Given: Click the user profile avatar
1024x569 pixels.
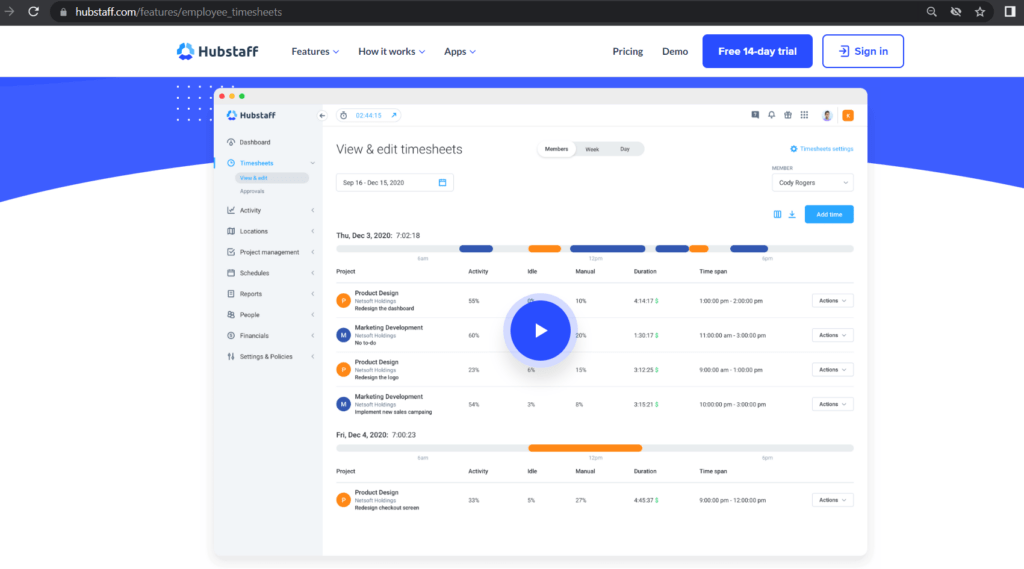Looking at the screenshot, I should pos(827,116).
